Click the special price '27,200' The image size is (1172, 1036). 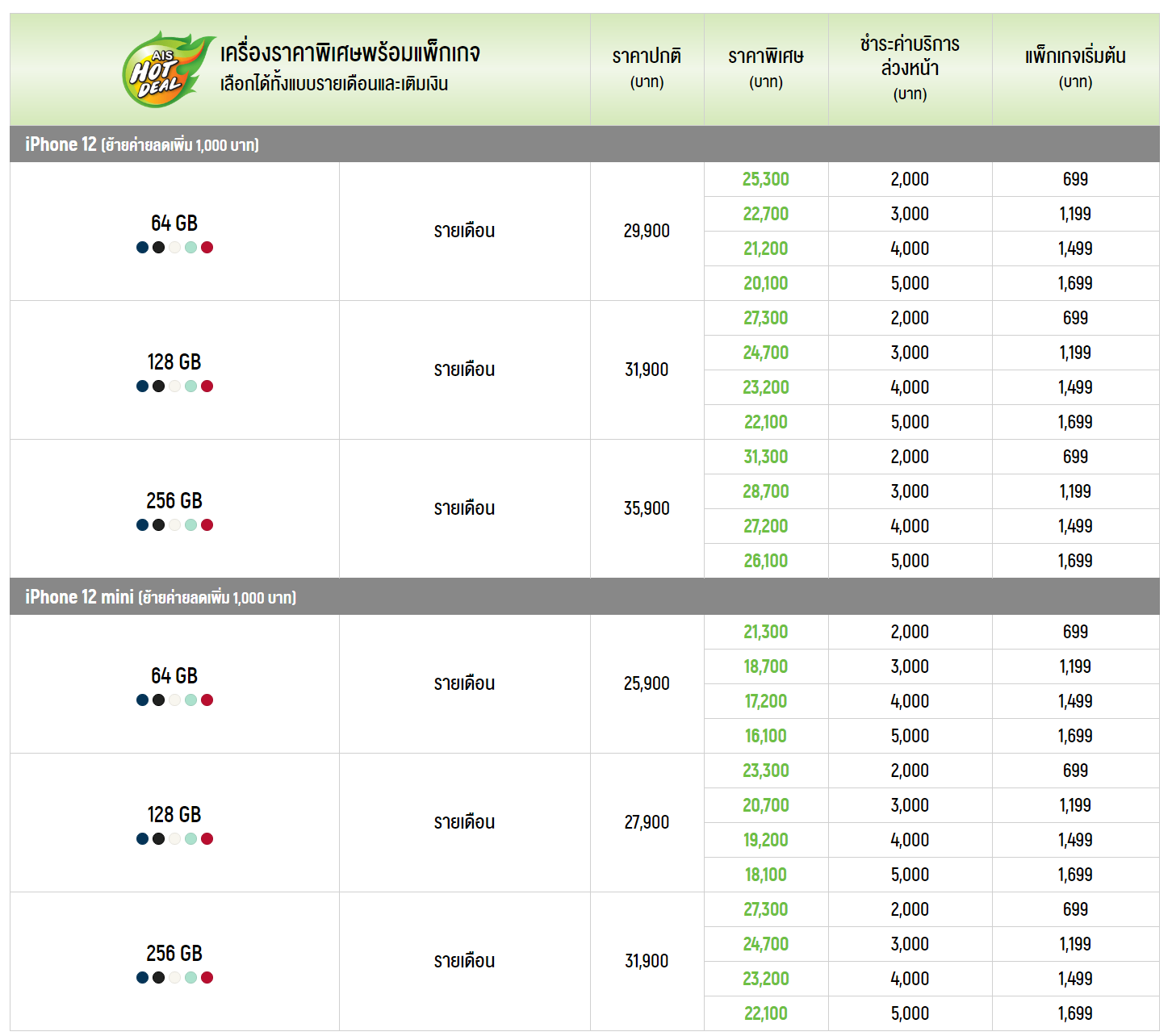click(766, 526)
